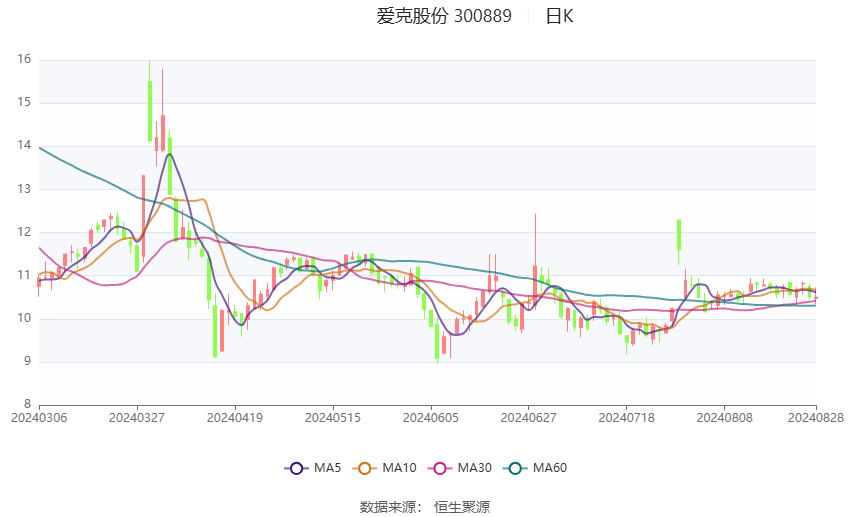Click the MA30 legend label text
This screenshot has height=517, width=850.
474,468
